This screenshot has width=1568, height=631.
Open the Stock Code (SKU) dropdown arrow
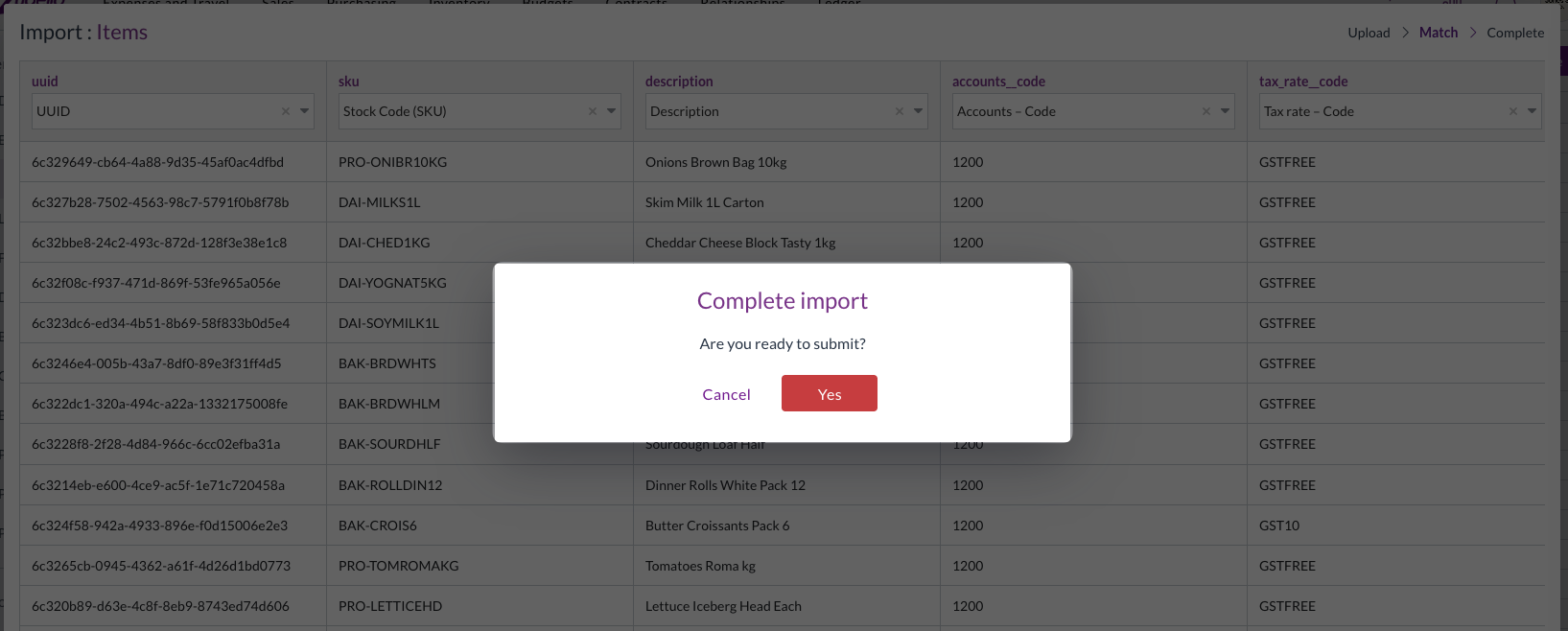click(612, 111)
